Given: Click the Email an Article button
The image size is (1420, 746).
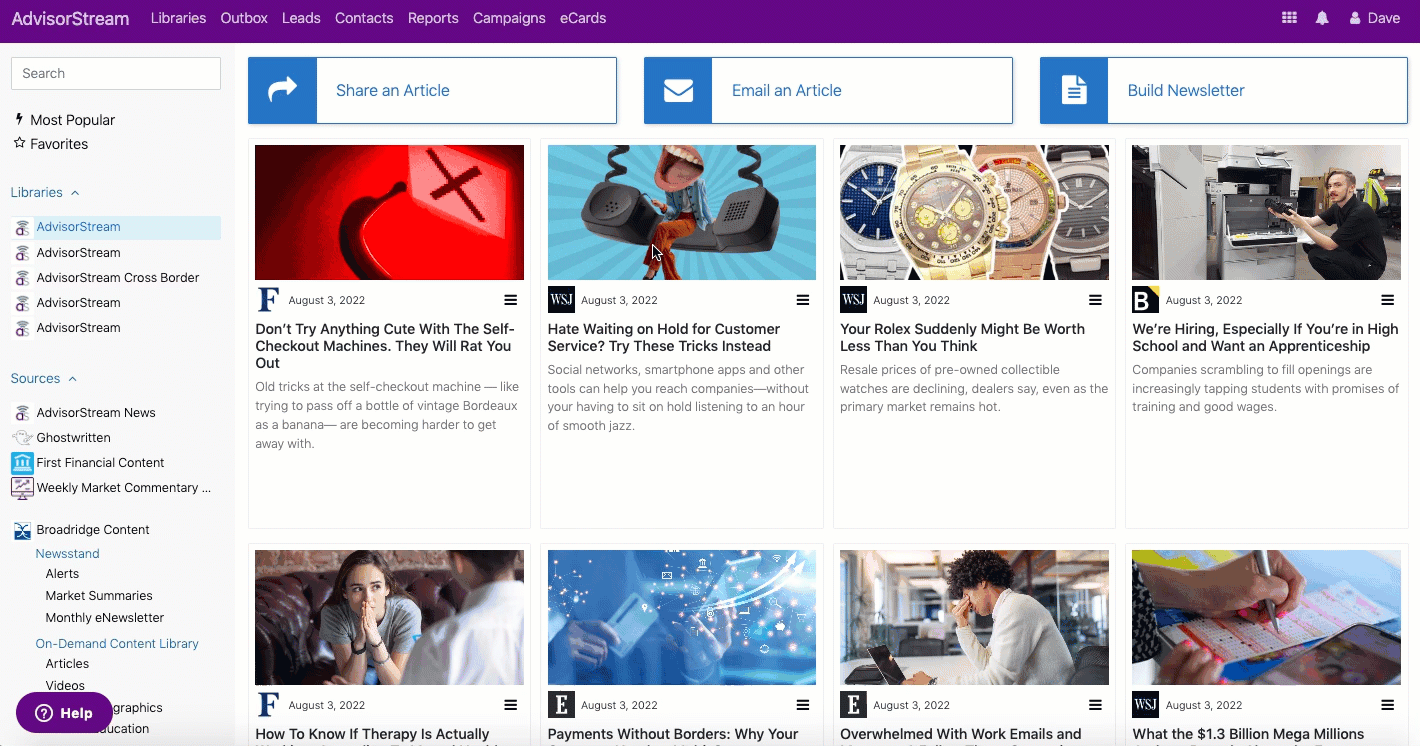Looking at the screenshot, I should pos(828,90).
